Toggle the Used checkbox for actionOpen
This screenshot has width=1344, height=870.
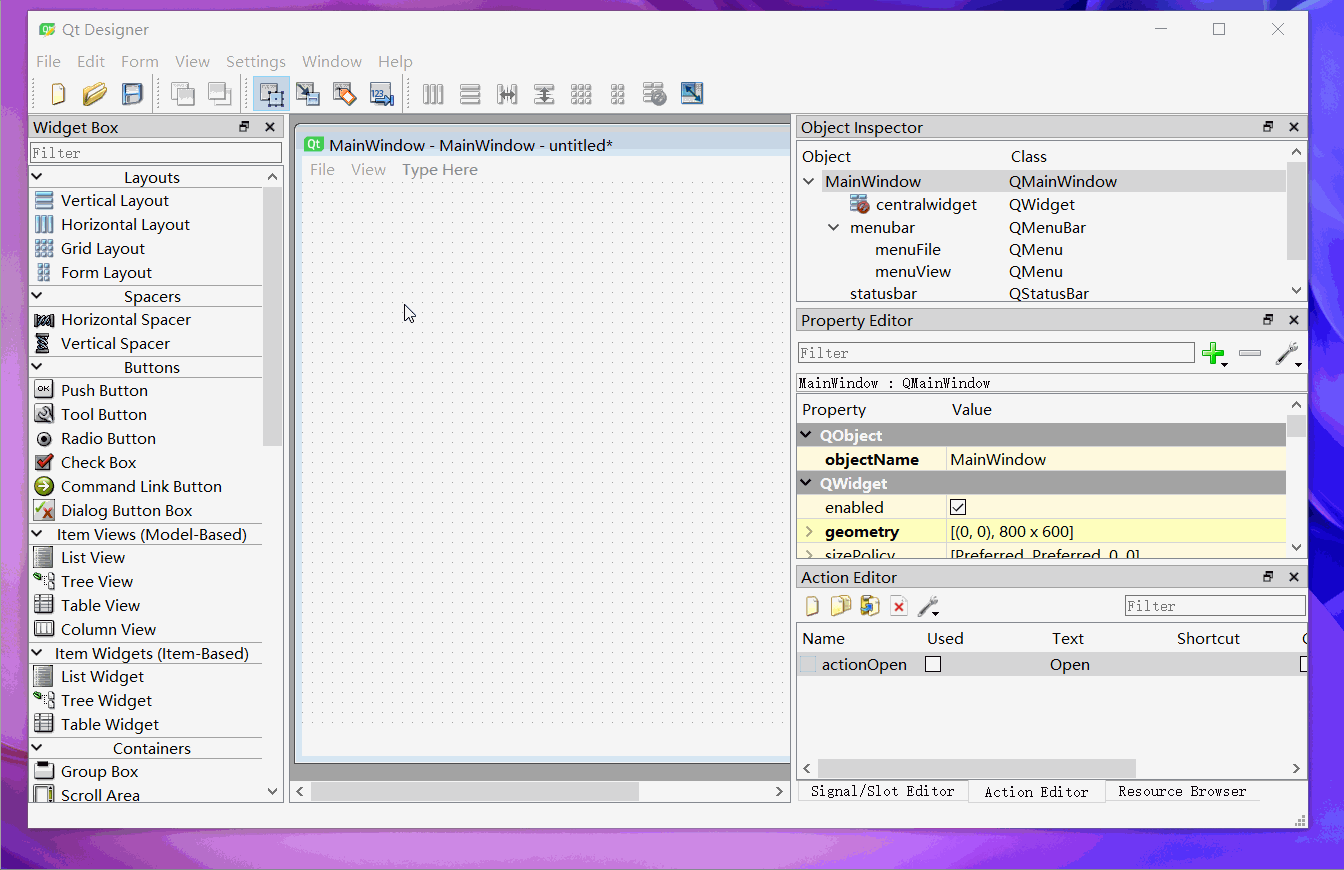click(933, 664)
